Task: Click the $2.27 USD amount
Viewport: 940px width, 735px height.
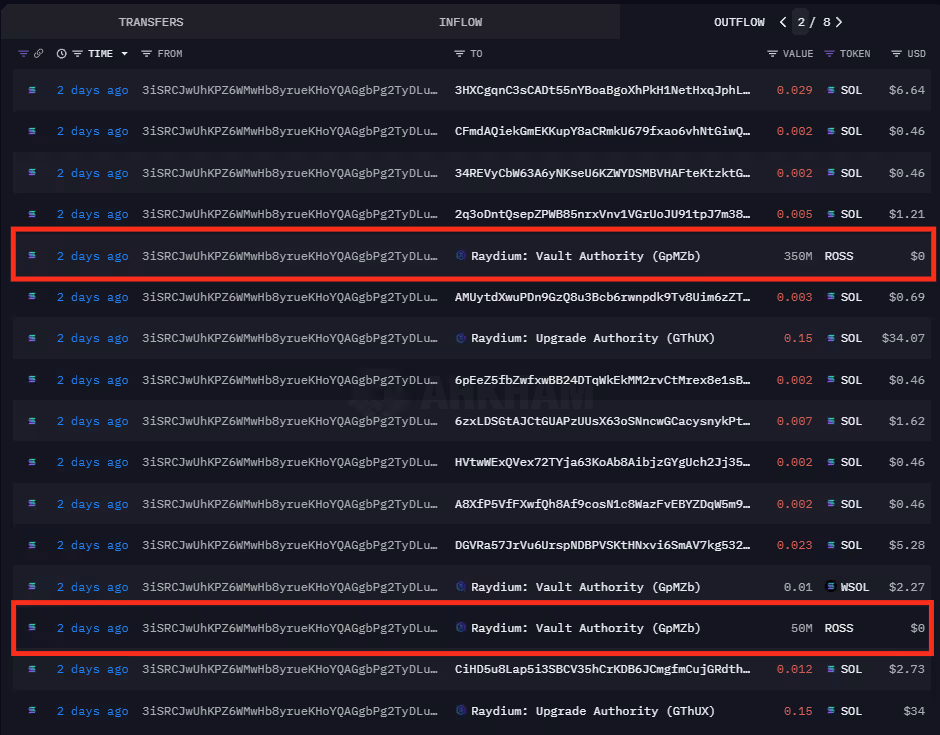Action: pyautogui.click(x=906, y=587)
